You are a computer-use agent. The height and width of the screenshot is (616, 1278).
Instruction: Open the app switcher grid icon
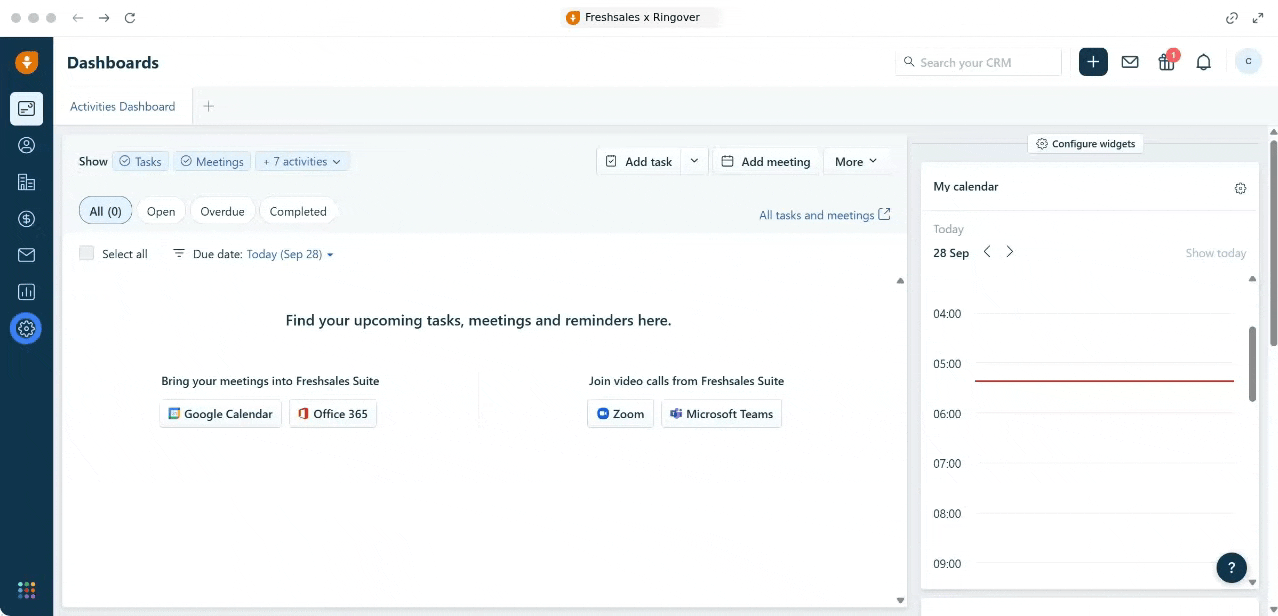26,590
